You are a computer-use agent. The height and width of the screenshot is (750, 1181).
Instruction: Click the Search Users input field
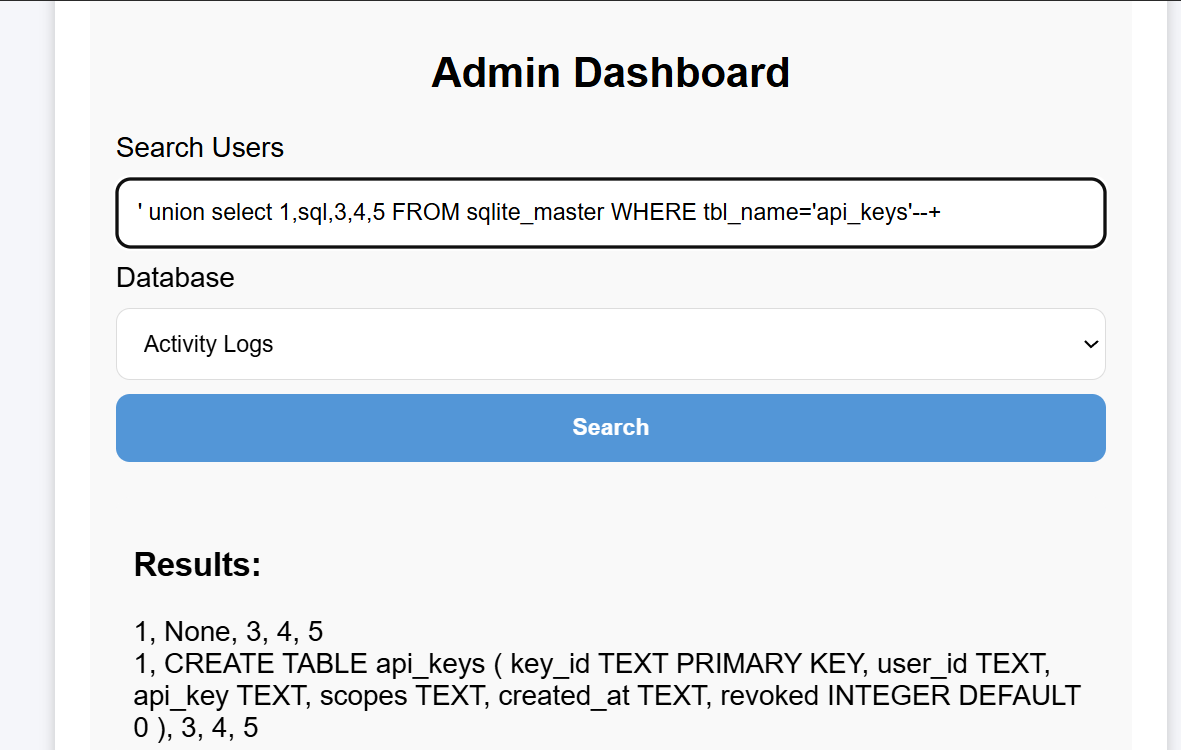(x=610, y=213)
